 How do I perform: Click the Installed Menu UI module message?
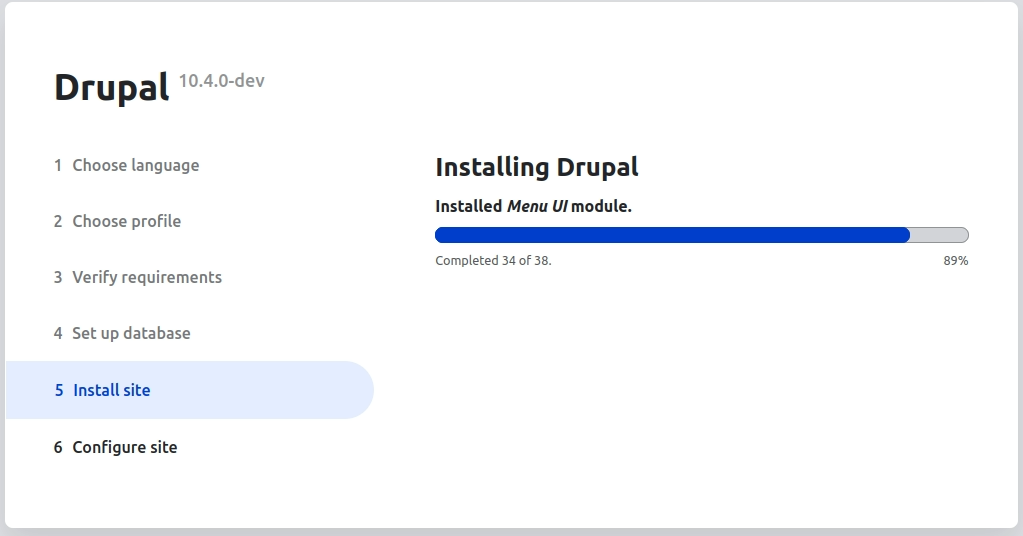point(534,206)
